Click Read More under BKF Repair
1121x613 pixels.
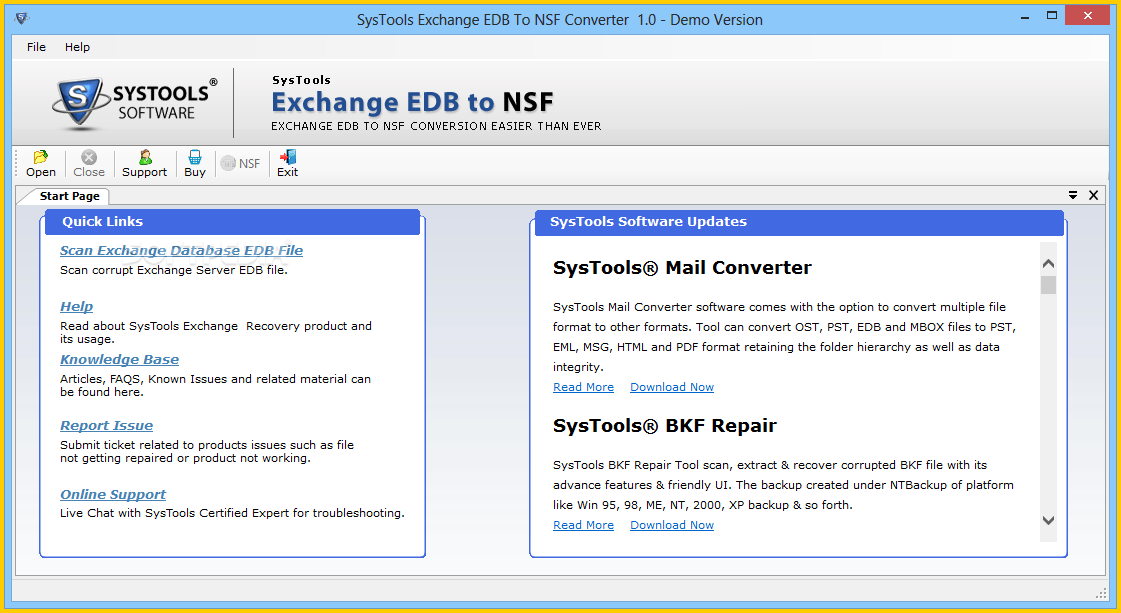[x=583, y=525]
